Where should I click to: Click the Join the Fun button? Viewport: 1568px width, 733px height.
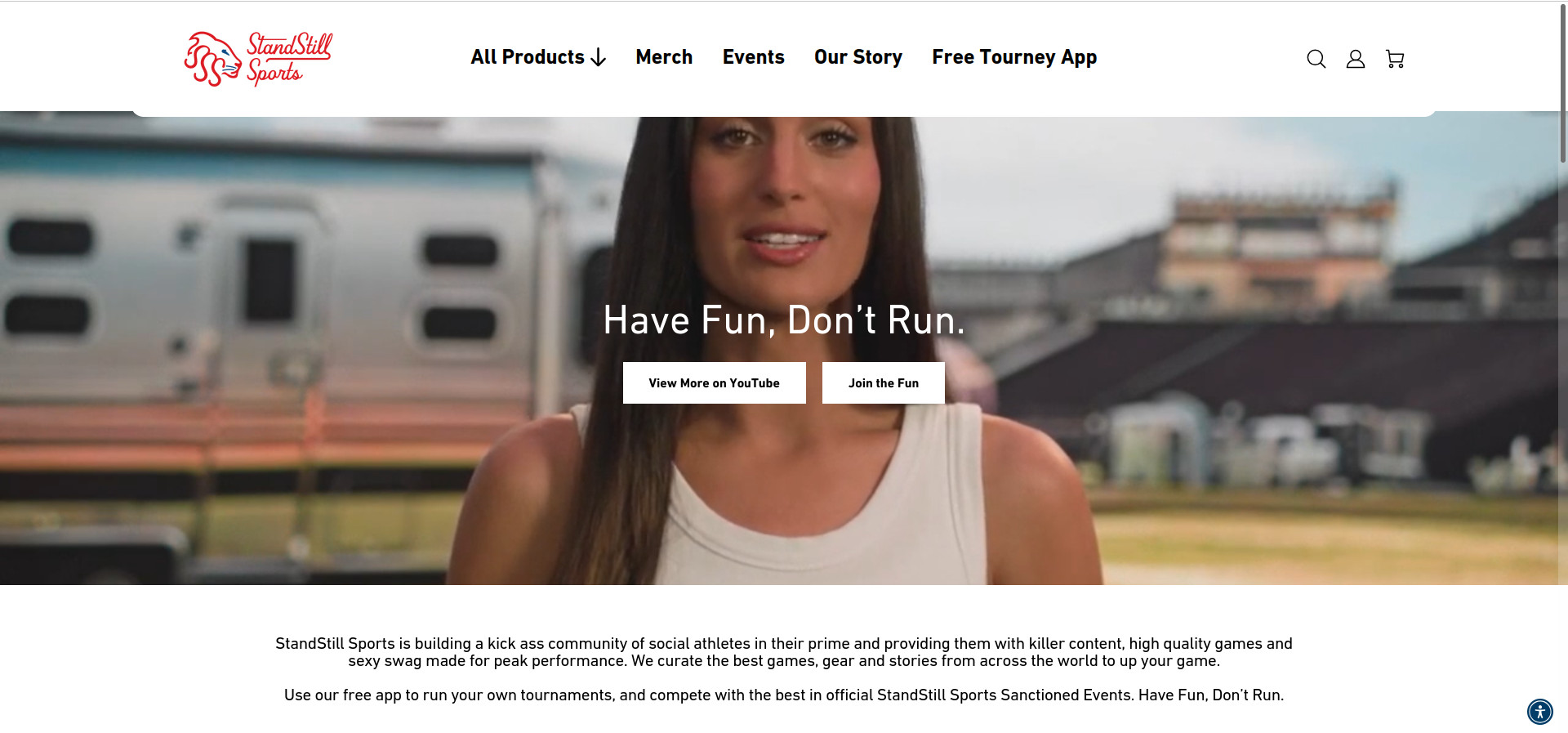(884, 382)
